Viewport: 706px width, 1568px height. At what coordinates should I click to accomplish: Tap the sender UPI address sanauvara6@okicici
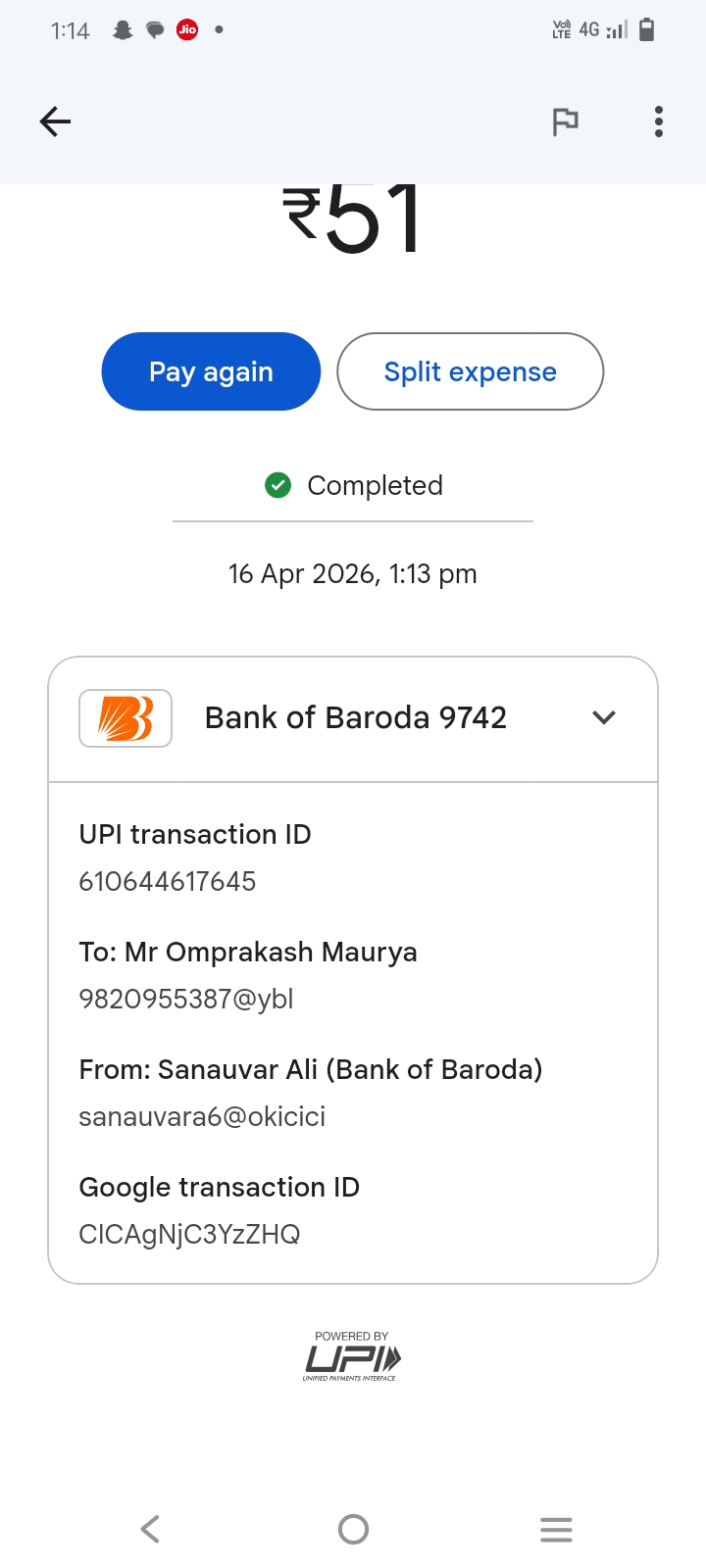click(202, 1116)
